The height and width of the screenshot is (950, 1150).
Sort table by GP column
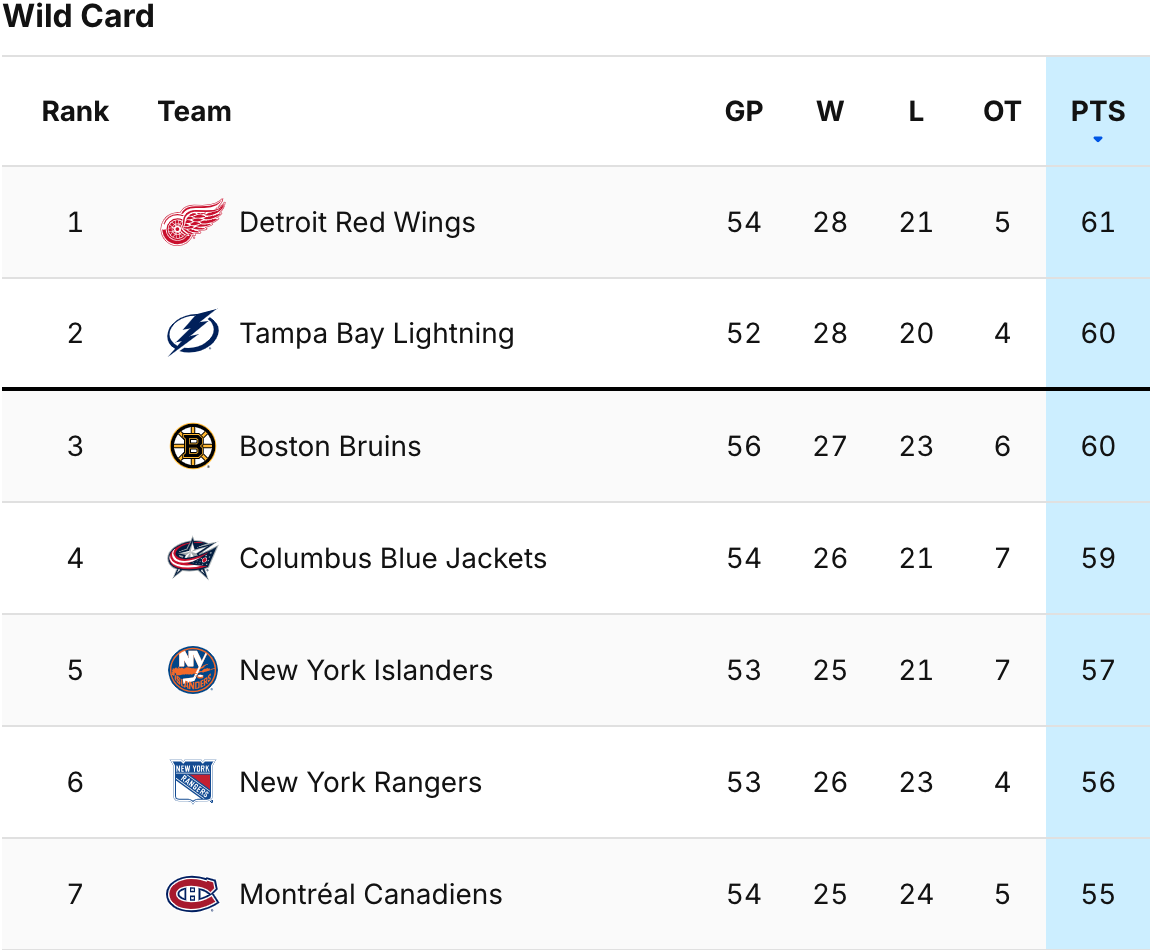click(x=743, y=111)
